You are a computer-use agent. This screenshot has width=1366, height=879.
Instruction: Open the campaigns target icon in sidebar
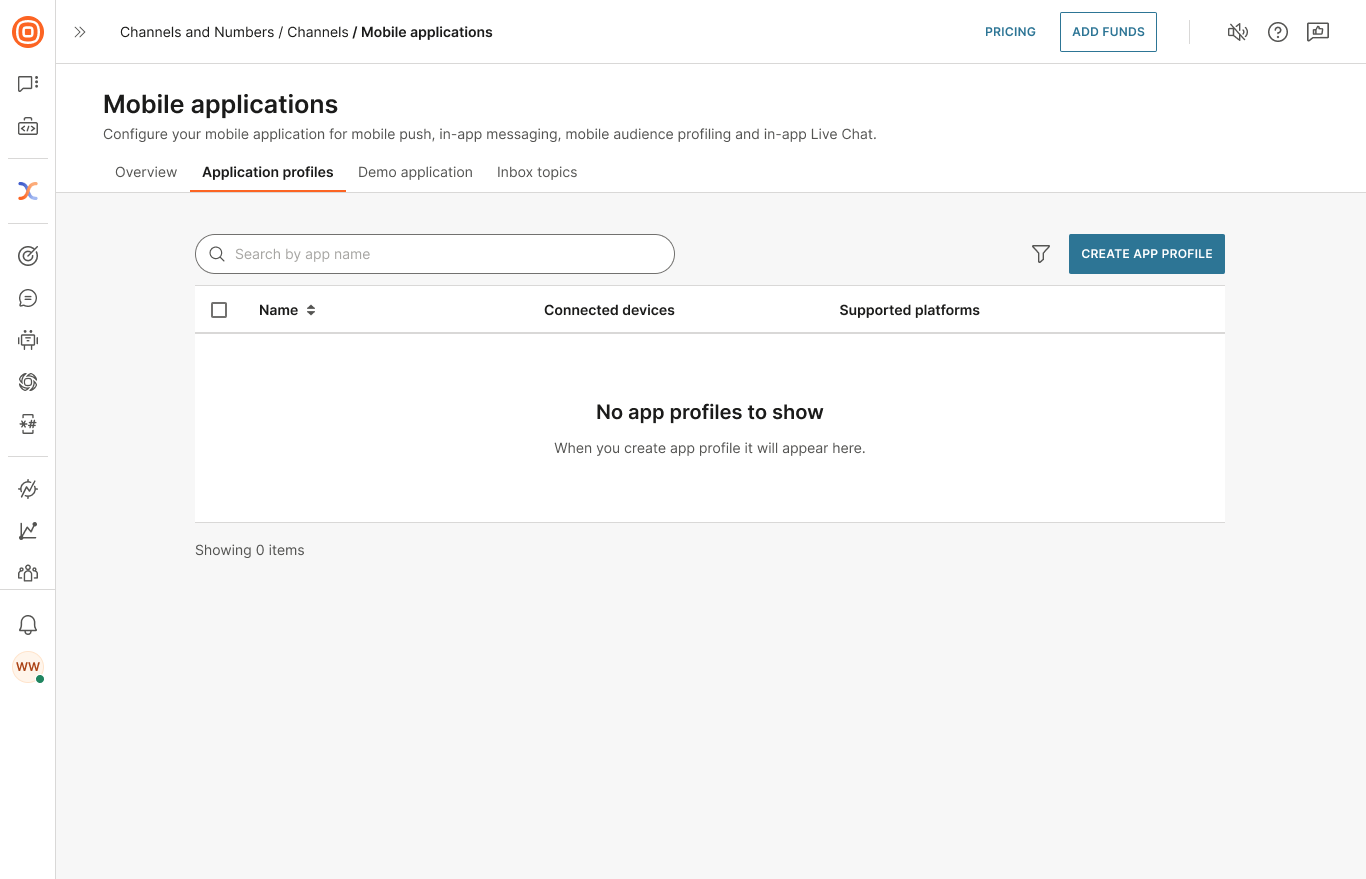(28, 255)
